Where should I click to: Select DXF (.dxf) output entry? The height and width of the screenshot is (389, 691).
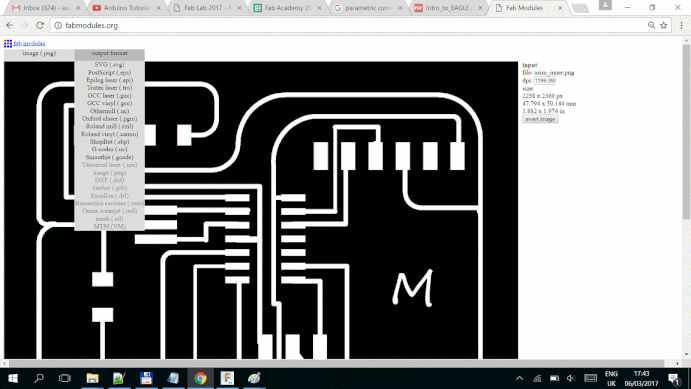pyautogui.click(x=109, y=180)
